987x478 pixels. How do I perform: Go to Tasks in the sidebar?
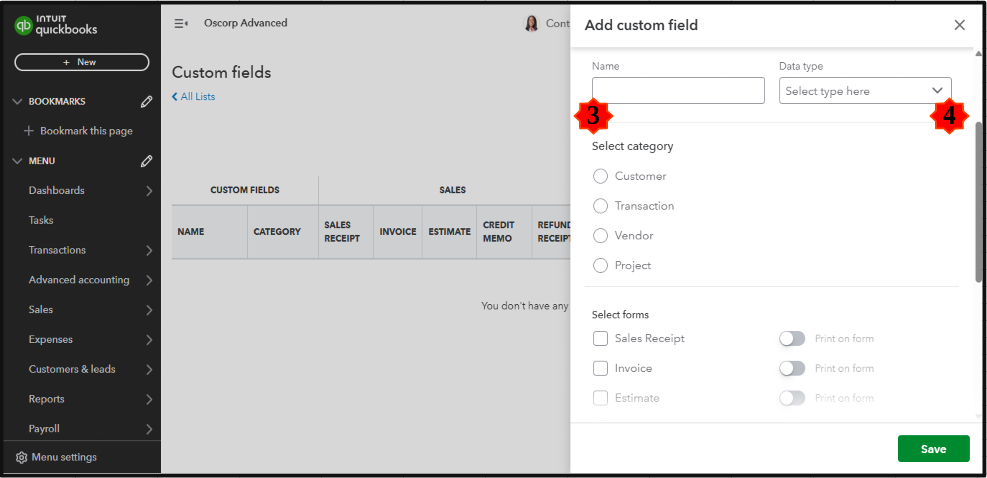pyautogui.click(x=41, y=220)
